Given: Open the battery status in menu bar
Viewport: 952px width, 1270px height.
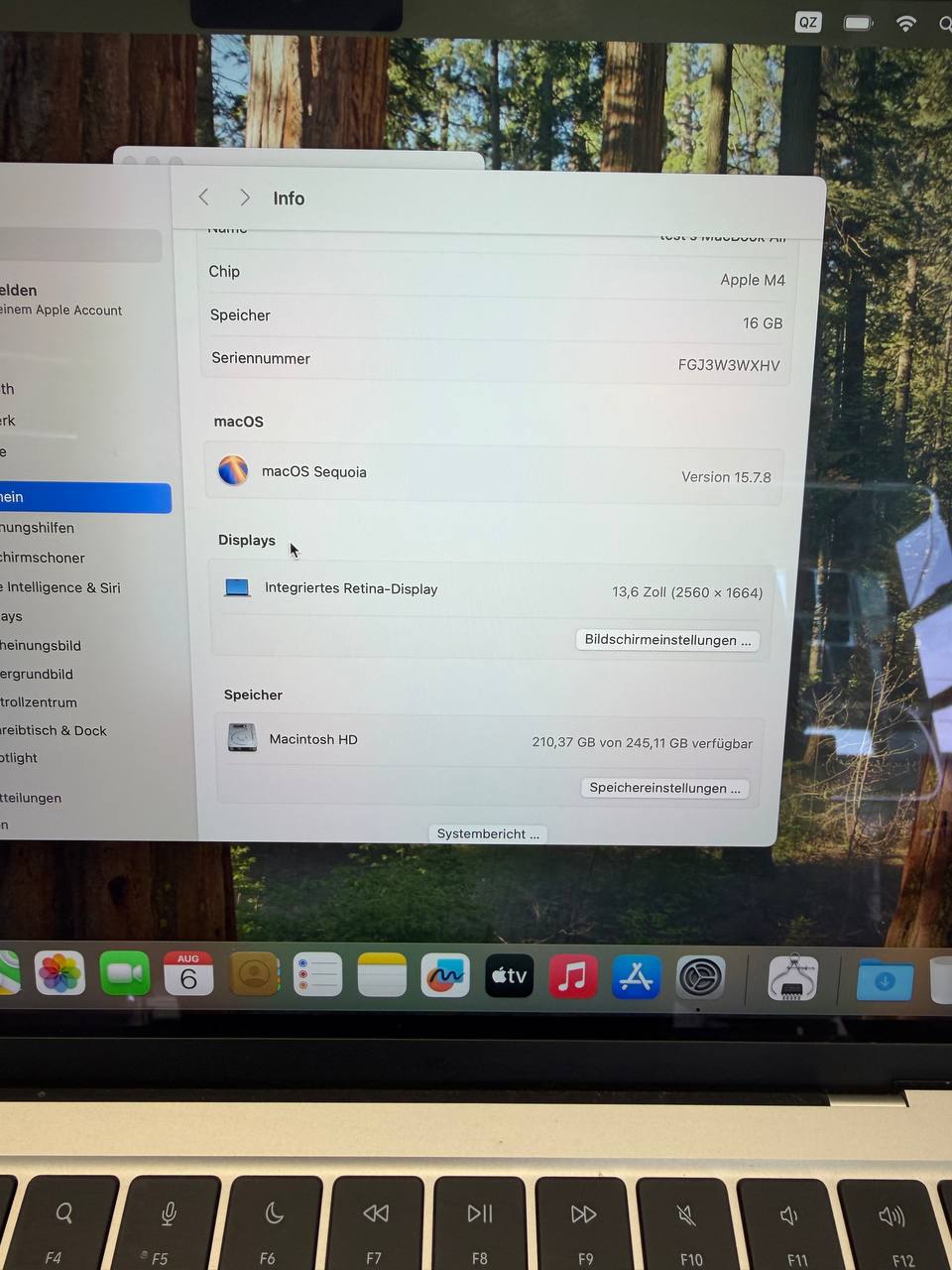Looking at the screenshot, I should point(858,22).
